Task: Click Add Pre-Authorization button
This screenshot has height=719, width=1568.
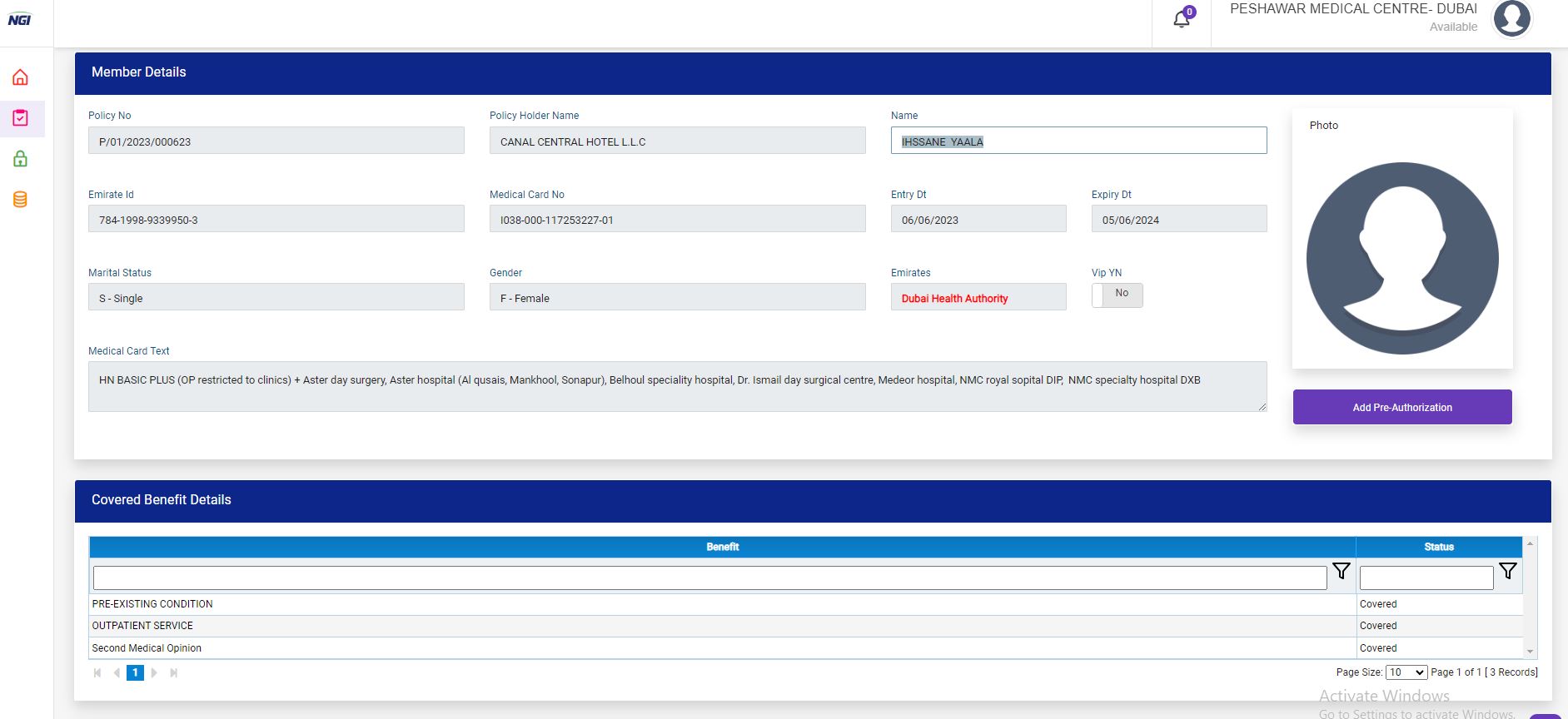Action: (1402, 407)
